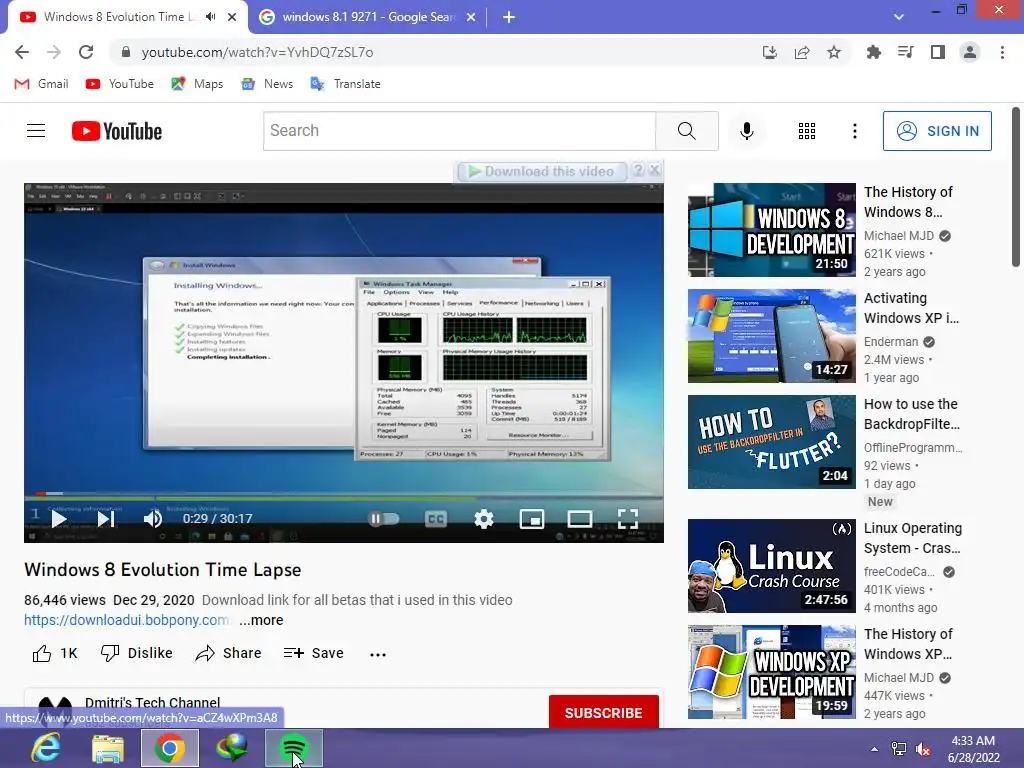Open the Maps bookmark
The height and width of the screenshot is (768, 1024).
click(x=197, y=84)
